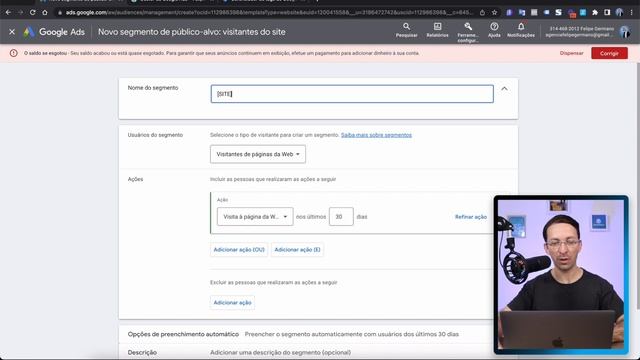The image size is (640, 360).
Task: Open the Chrome side panel icon
Action: tap(607, 13)
